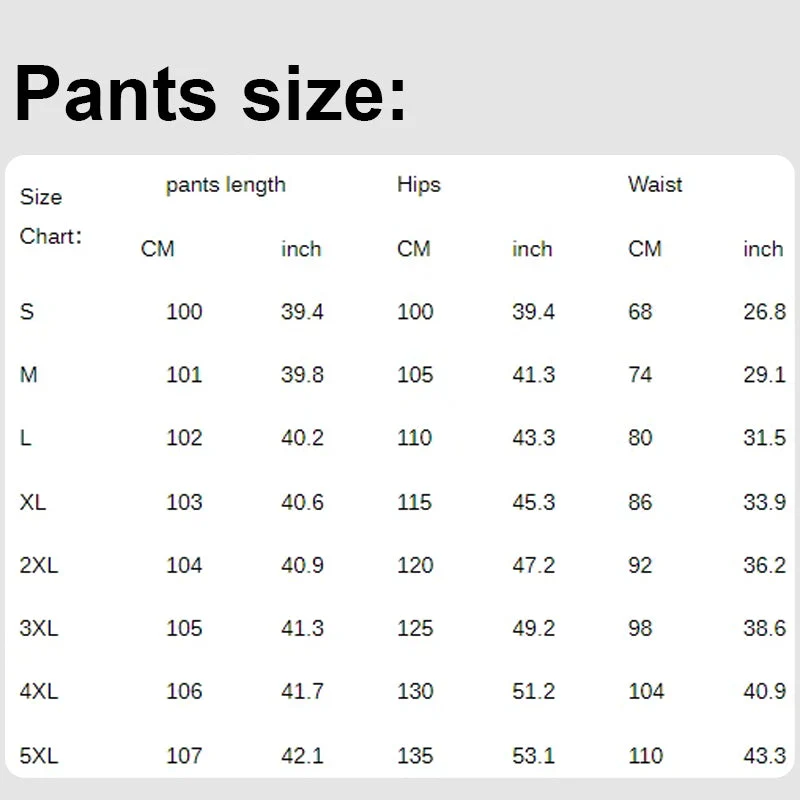Click the M size row label
The image size is (800, 800).
(28, 375)
